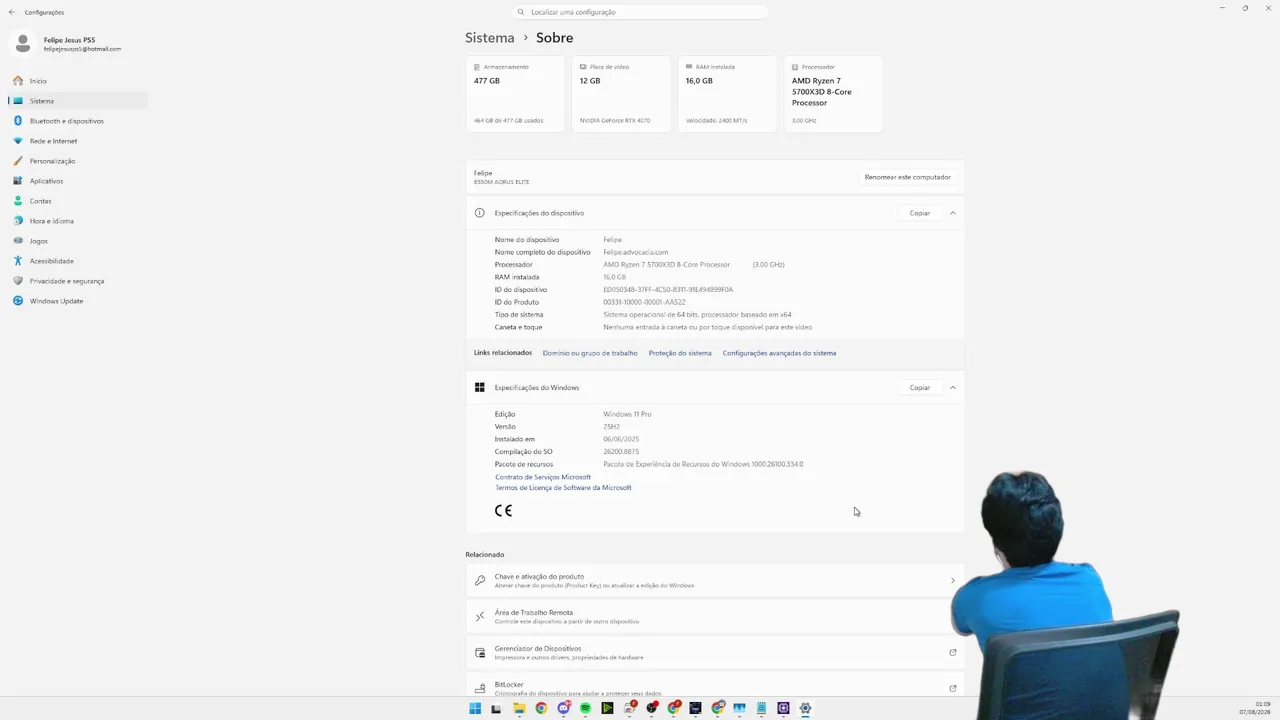Screen dimensions: 1280x720
Task: Select the full device name Felipe.advocacia.com
Action: pyautogui.click(x=636, y=252)
